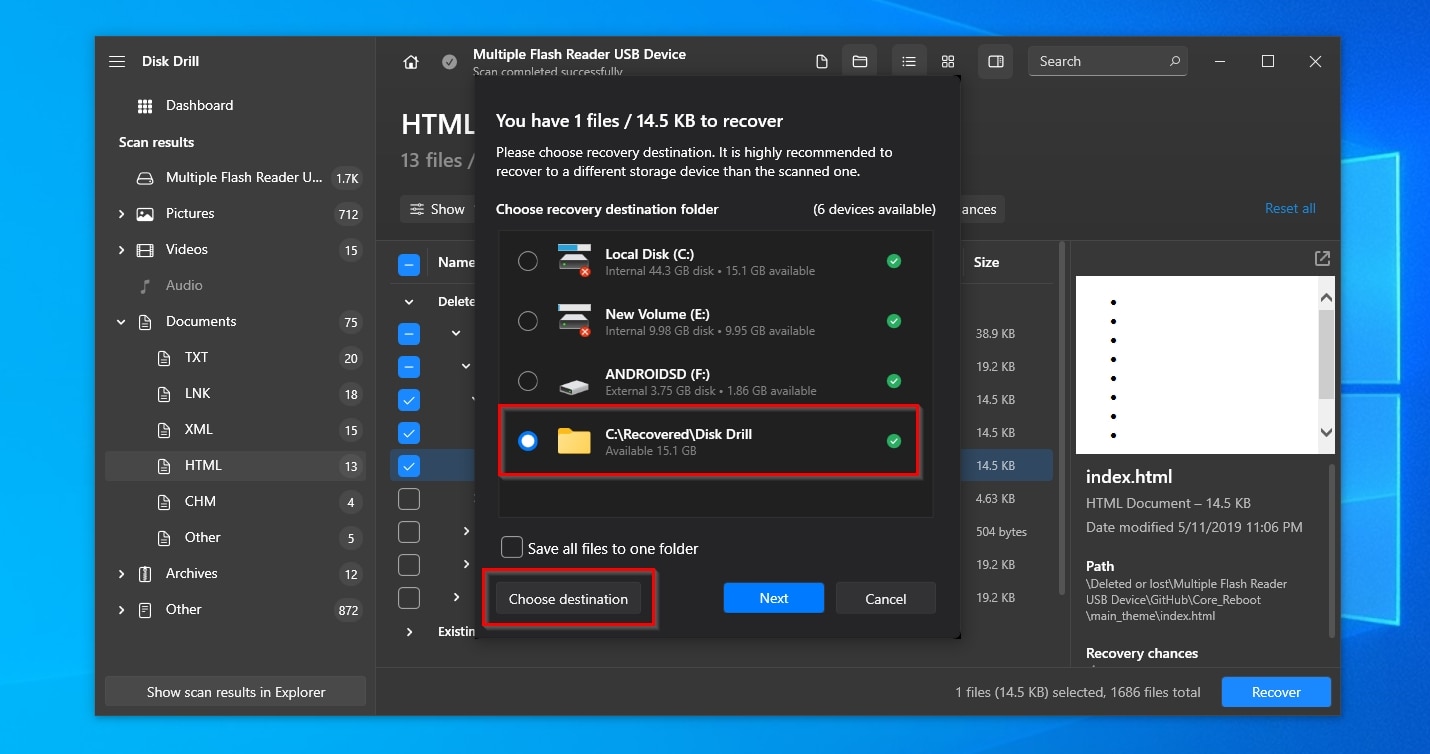Switch to folder view icon in toolbar
This screenshot has width=1430, height=754.
click(860, 62)
